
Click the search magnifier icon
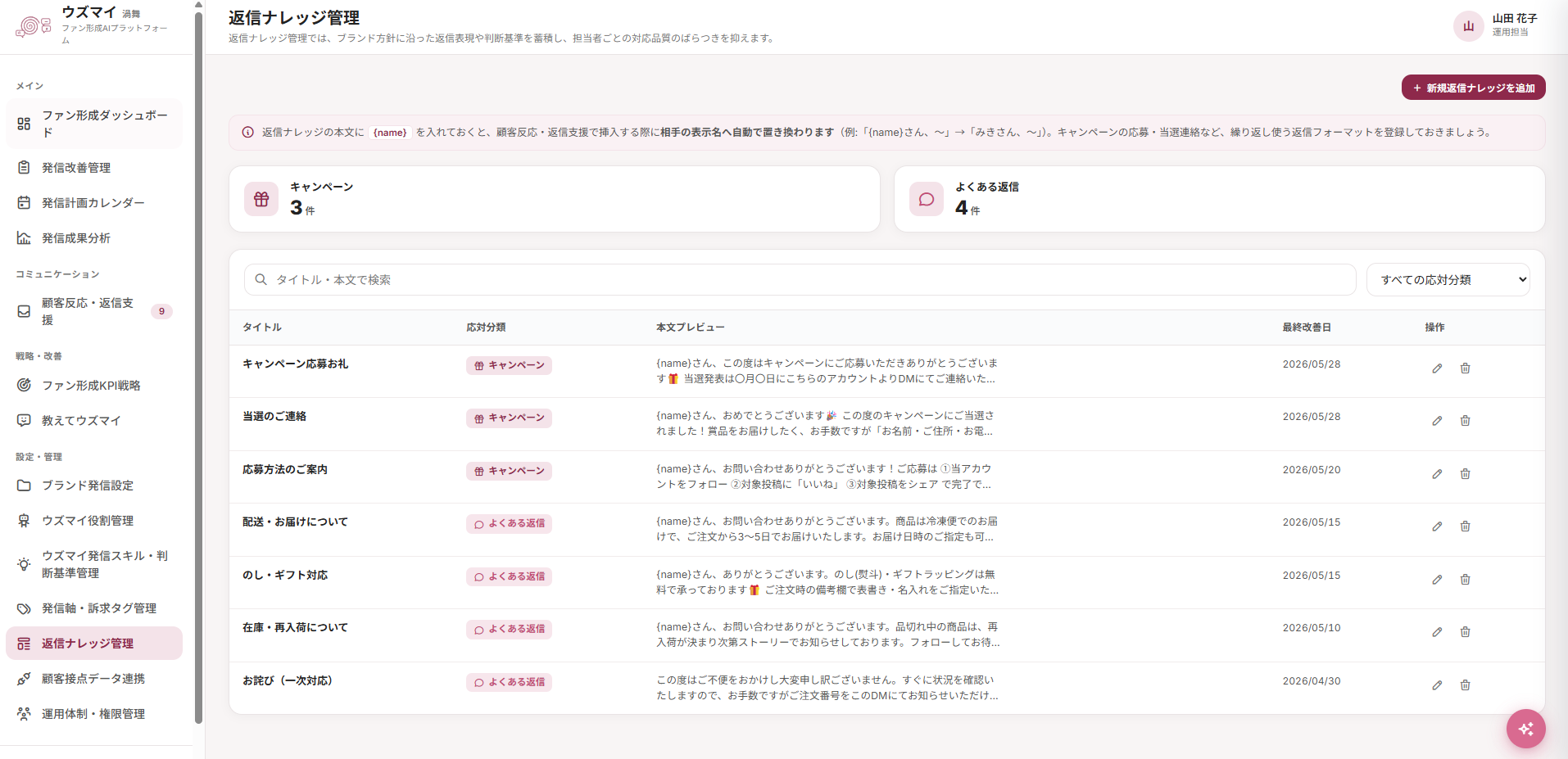[x=261, y=280]
